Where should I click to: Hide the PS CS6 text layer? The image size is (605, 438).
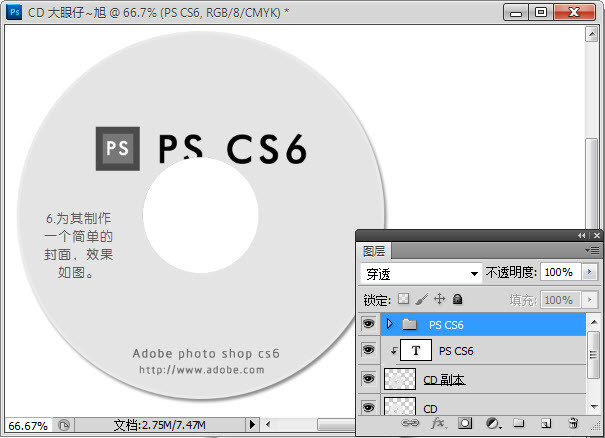click(368, 351)
